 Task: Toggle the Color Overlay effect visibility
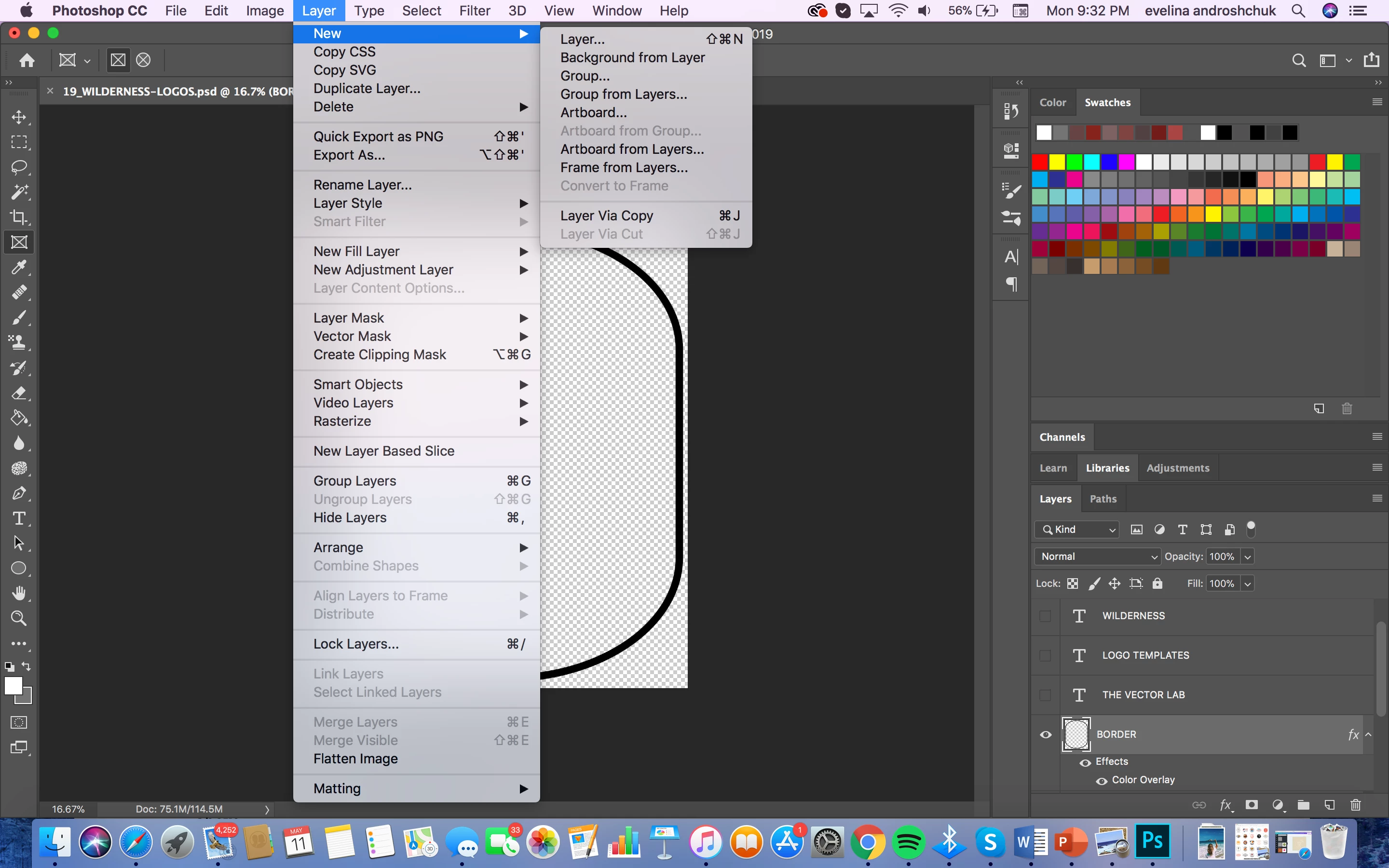(1102, 781)
